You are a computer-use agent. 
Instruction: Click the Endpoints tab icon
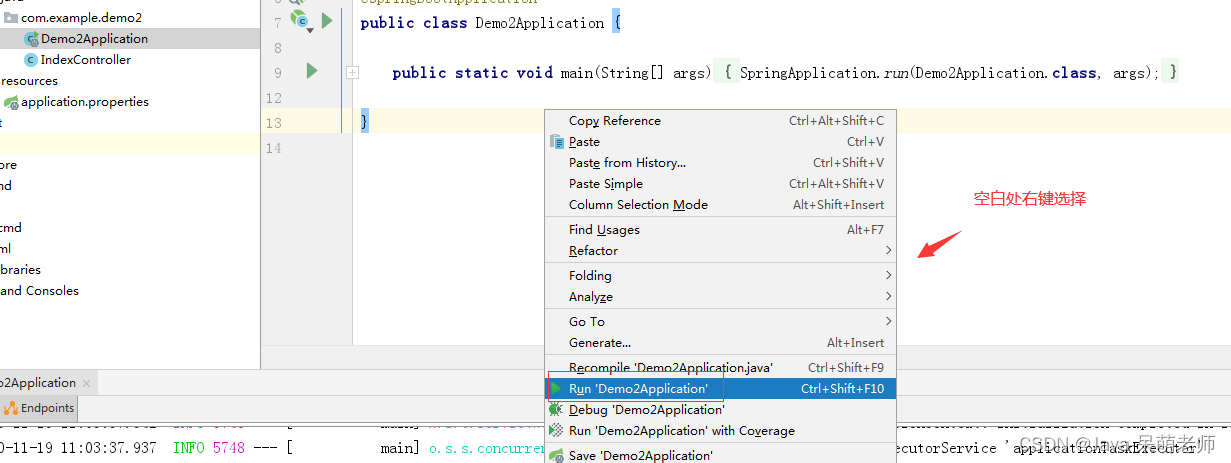pyautogui.click(x=11, y=408)
